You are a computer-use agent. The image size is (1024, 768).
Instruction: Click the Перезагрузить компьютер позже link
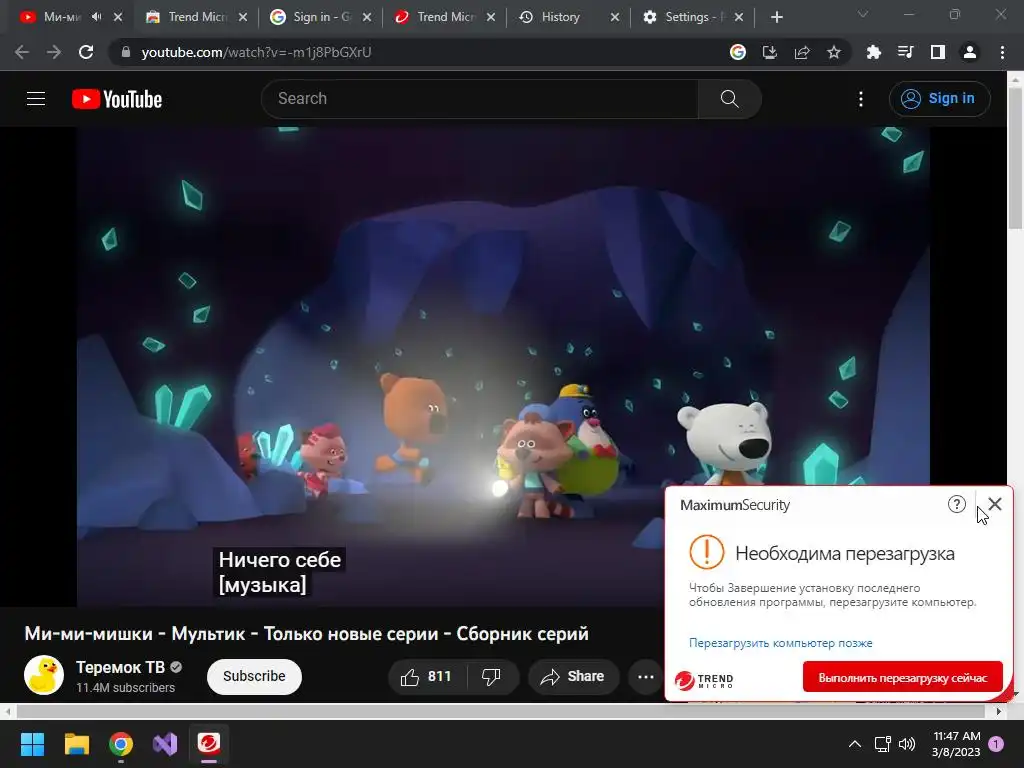(x=780, y=643)
